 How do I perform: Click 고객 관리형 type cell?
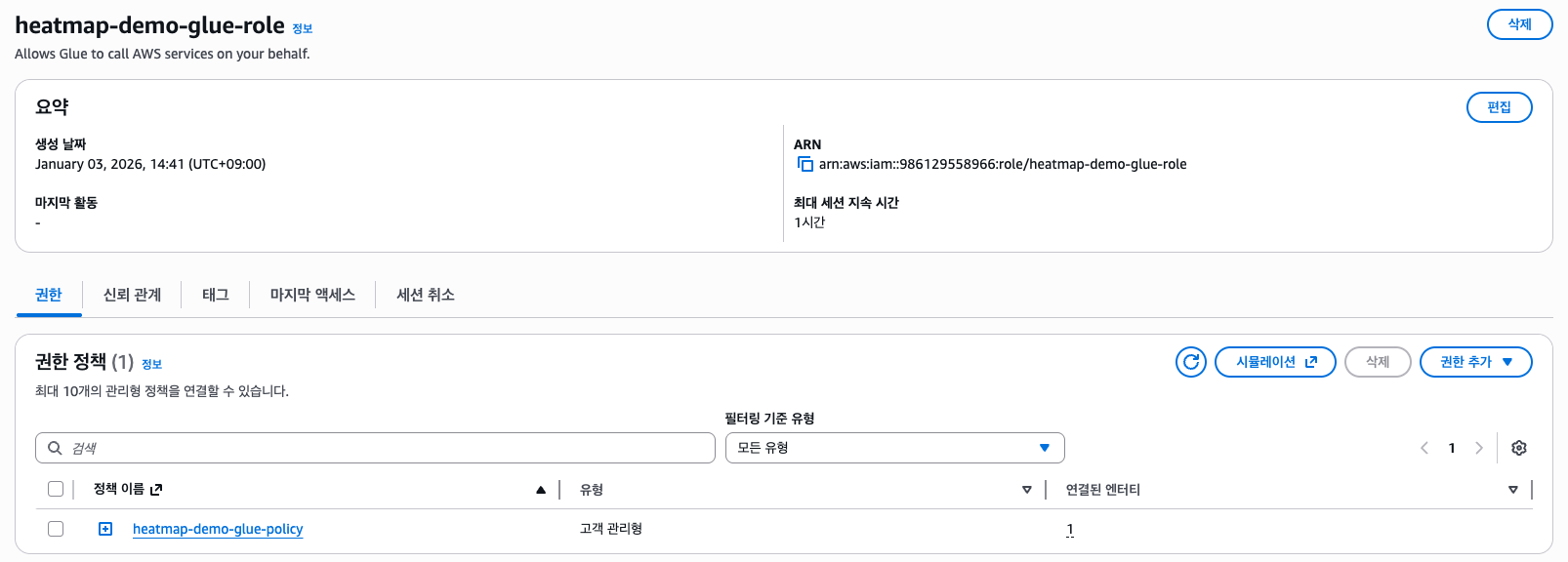click(611, 529)
